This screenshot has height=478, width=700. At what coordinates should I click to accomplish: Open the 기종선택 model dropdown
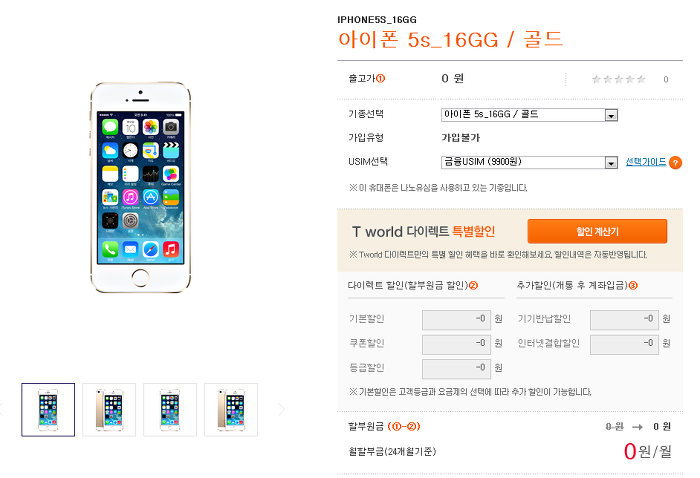529,115
